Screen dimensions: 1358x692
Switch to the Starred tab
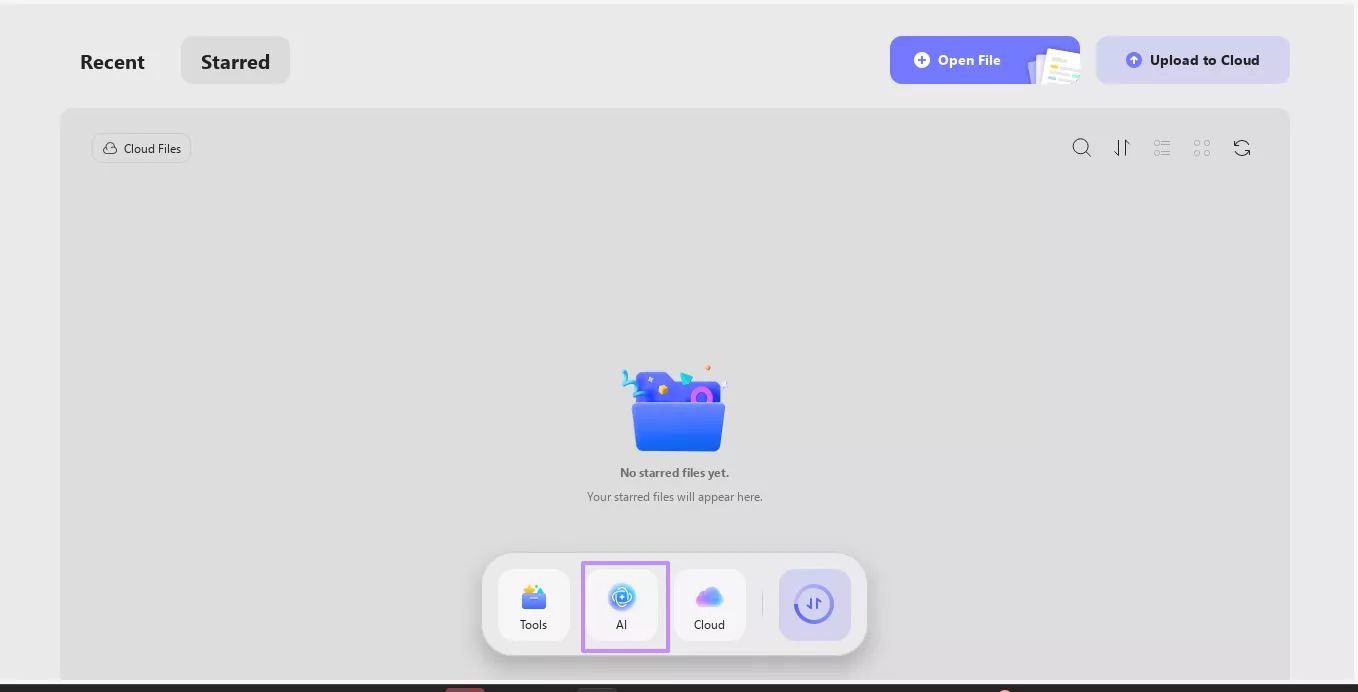pos(235,61)
